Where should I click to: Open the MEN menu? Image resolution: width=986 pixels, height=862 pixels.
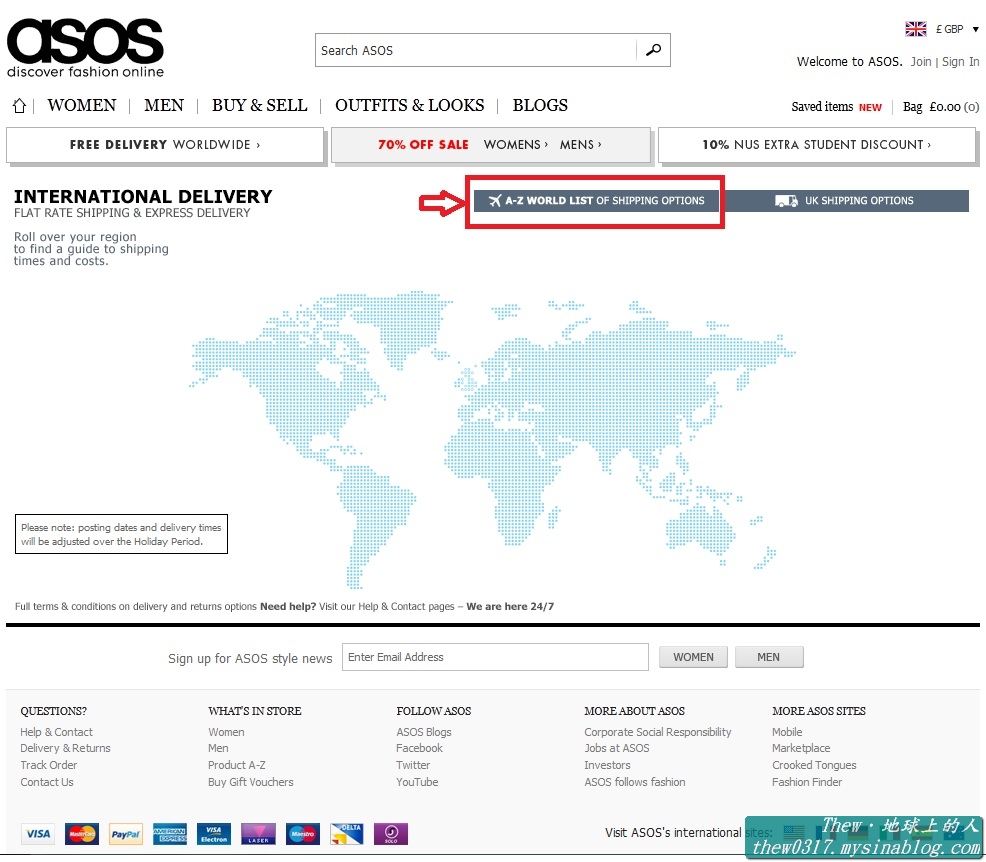[x=163, y=105]
